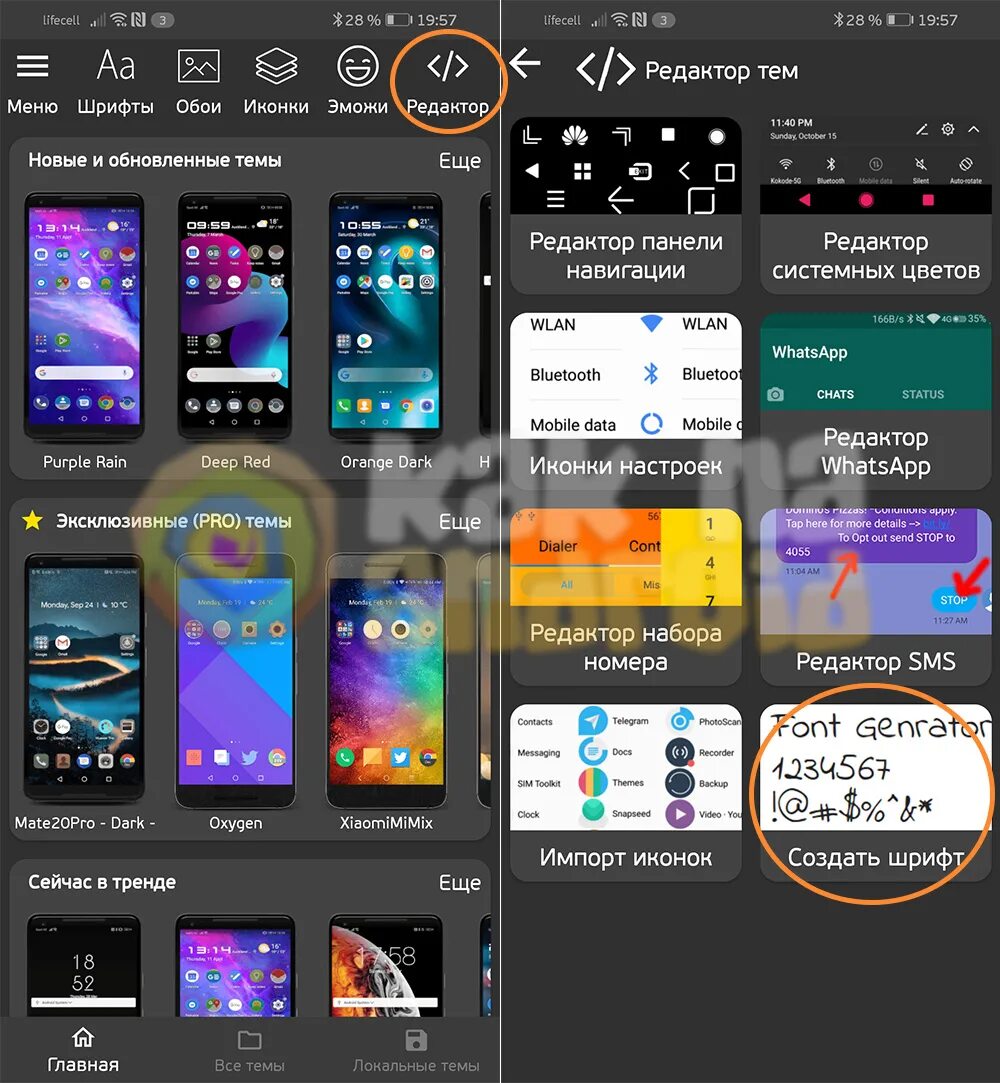Open the trending theme showing 18 52 clock
The height and width of the screenshot is (1083, 1000).
[84, 965]
